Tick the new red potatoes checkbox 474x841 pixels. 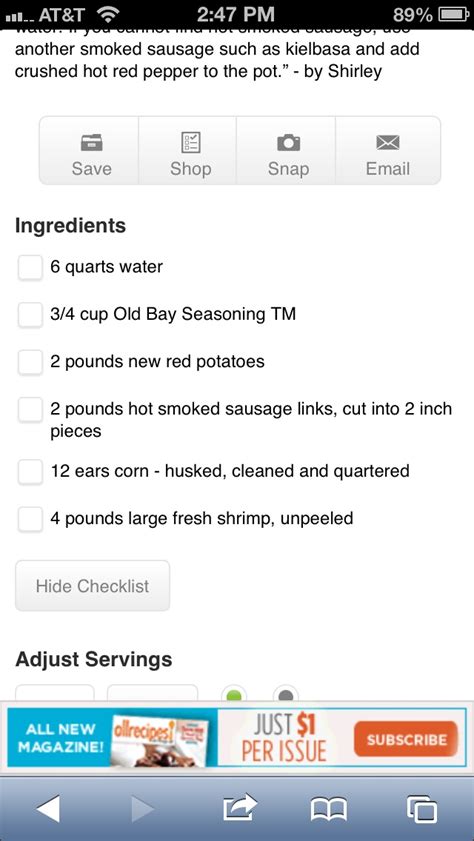tap(30, 362)
